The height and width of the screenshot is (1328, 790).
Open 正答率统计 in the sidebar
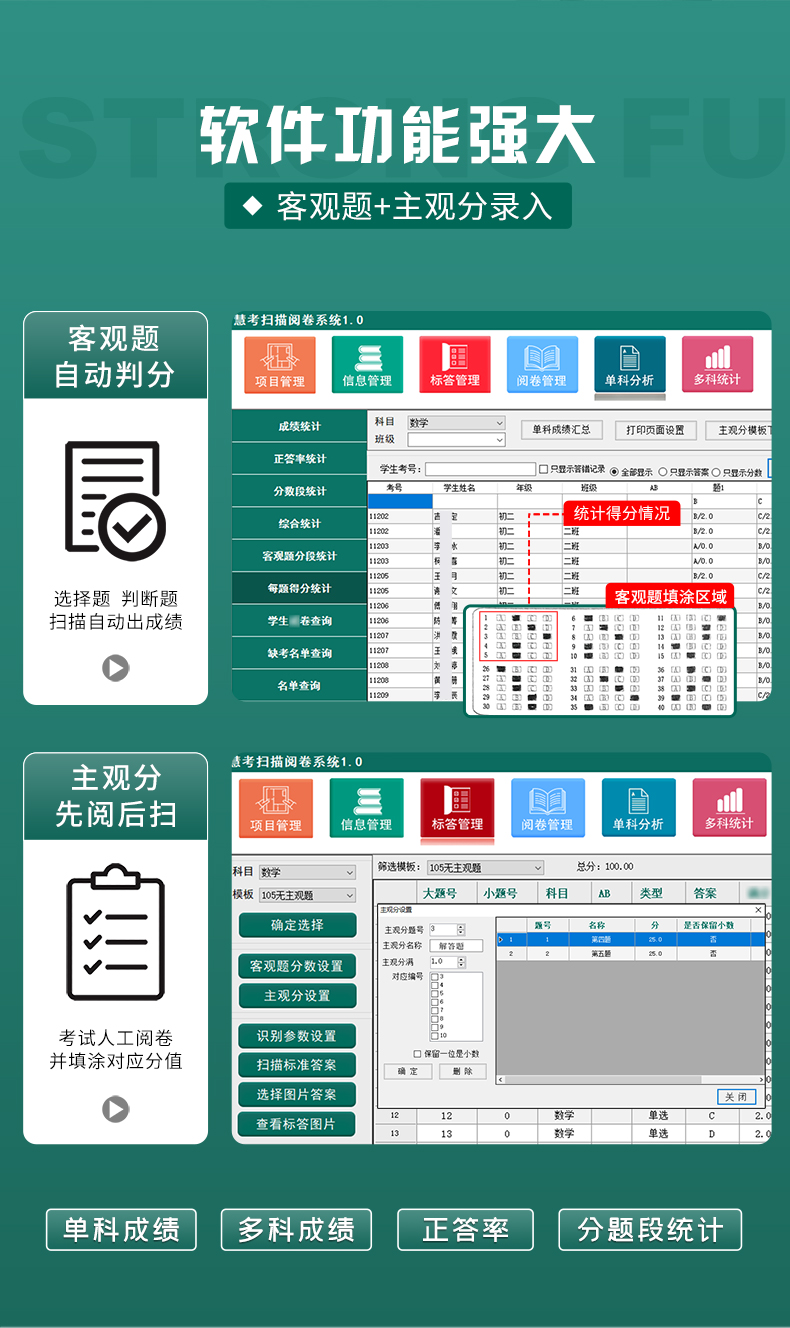(x=300, y=459)
